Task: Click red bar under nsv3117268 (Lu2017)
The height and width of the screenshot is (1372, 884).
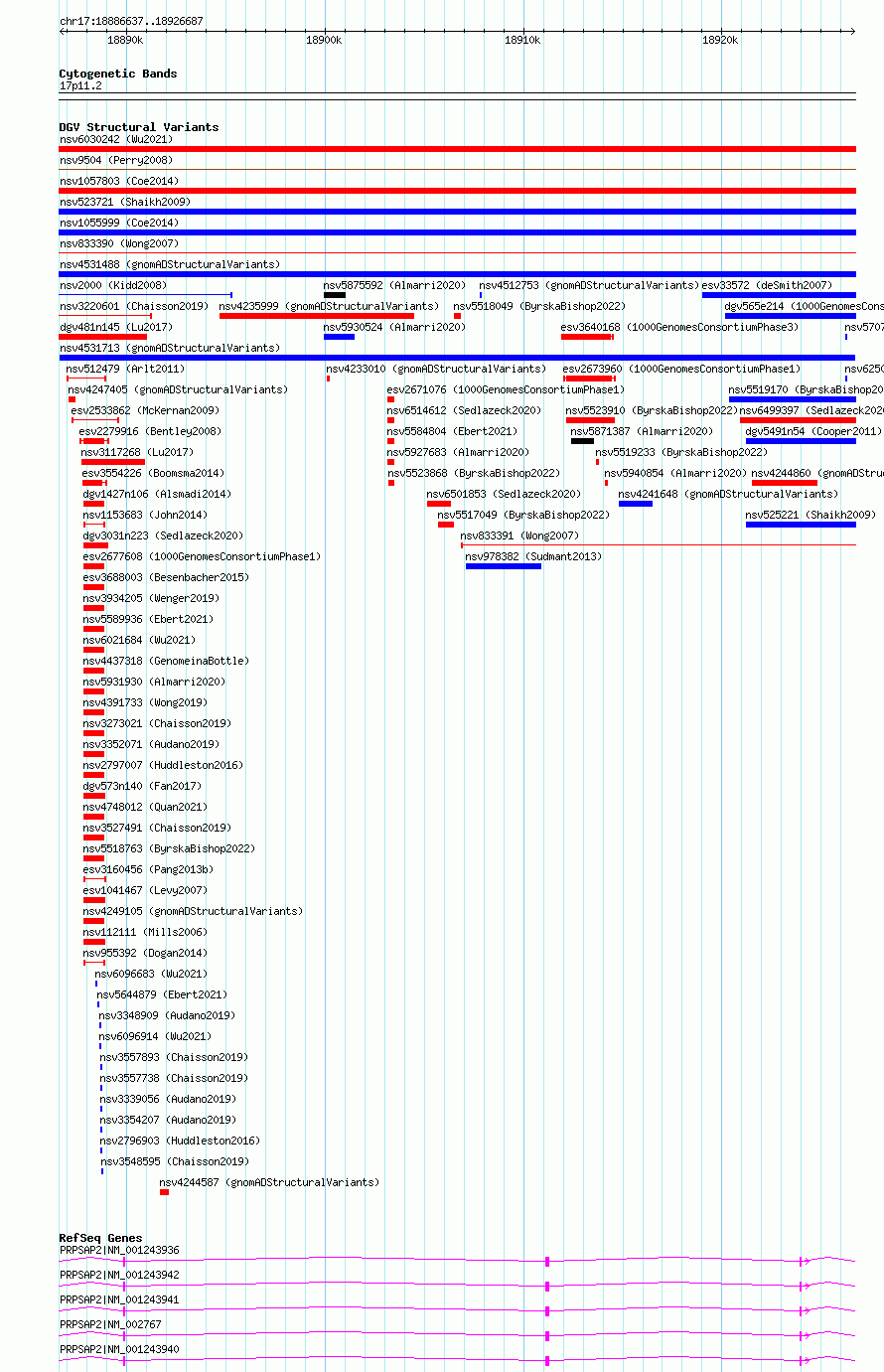Action: click(113, 462)
